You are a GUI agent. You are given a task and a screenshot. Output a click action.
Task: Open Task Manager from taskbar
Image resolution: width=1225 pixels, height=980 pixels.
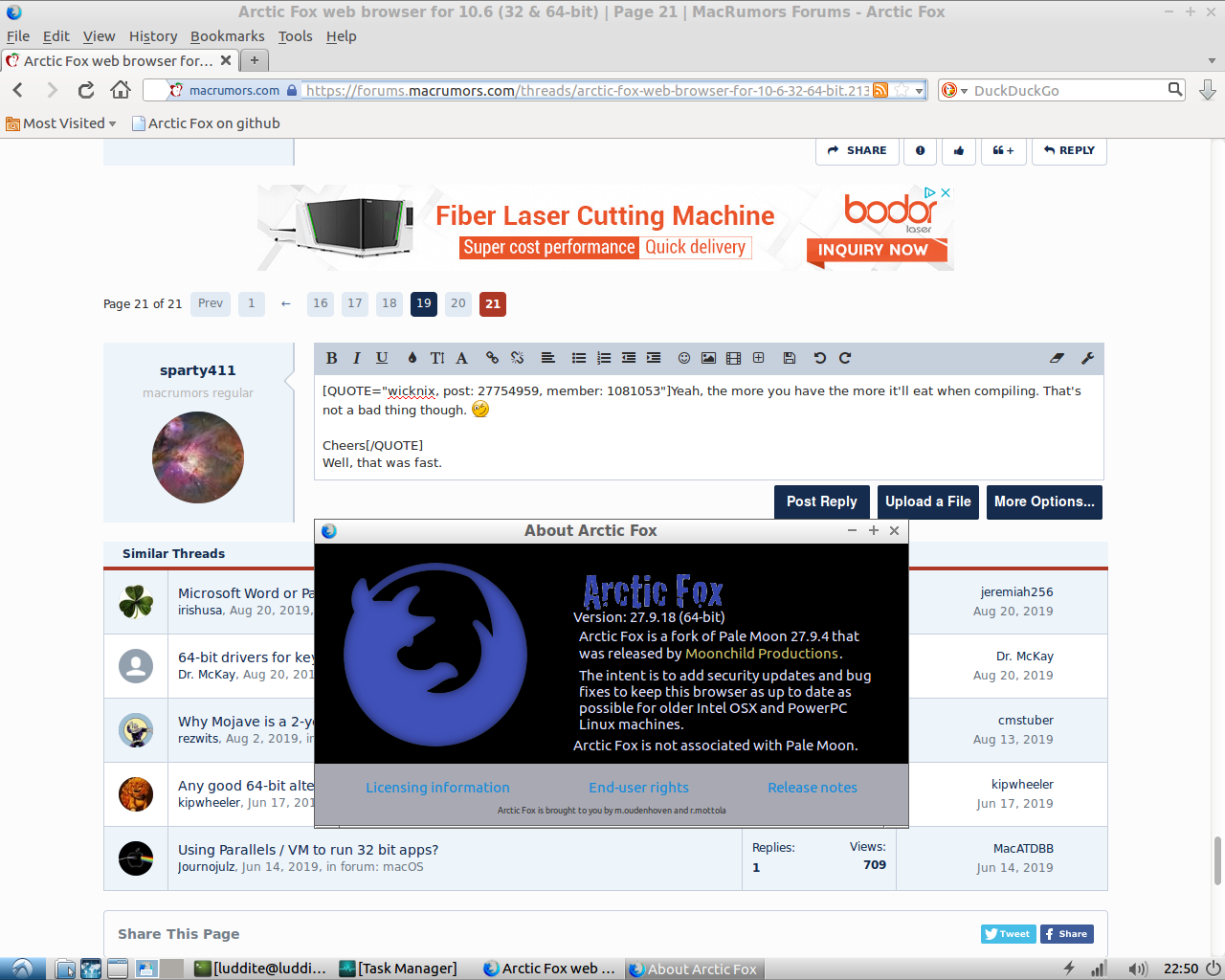[398, 969]
